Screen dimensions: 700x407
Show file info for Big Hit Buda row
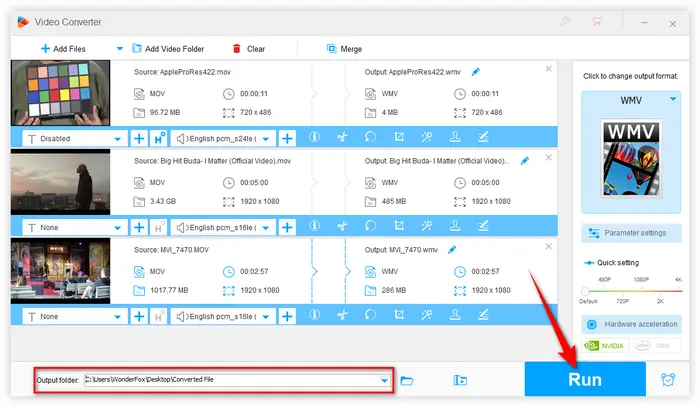point(314,226)
